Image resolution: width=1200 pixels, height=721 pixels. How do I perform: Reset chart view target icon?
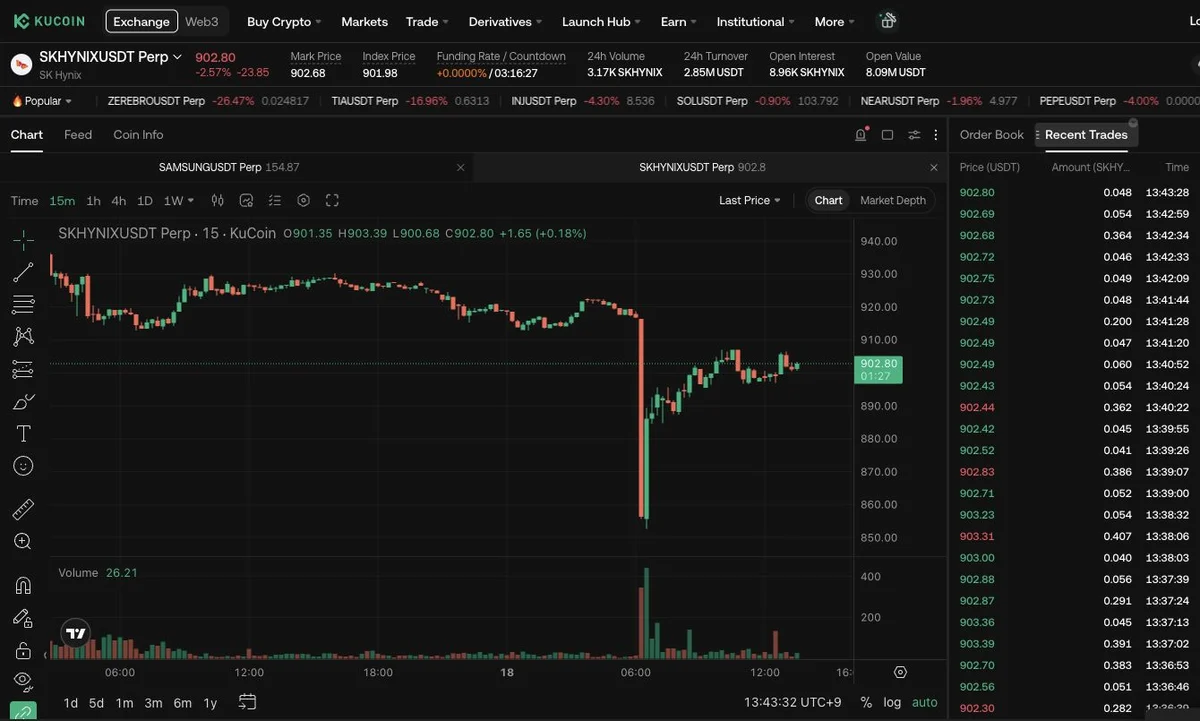pyautogui.click(x=900, y=672)
